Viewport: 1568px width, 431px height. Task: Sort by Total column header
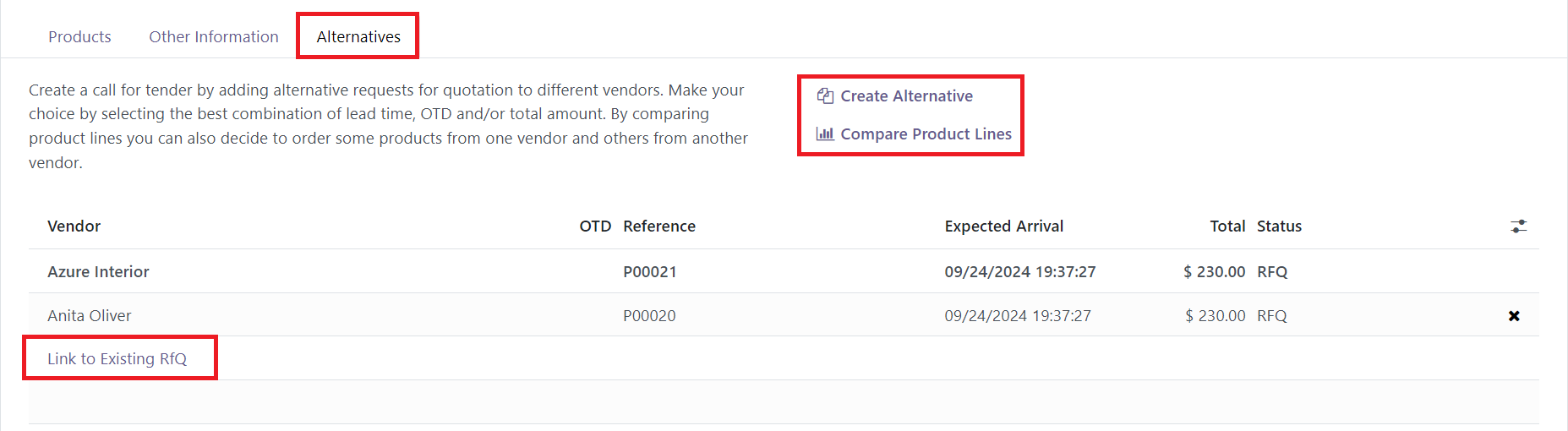[1227, 226]
